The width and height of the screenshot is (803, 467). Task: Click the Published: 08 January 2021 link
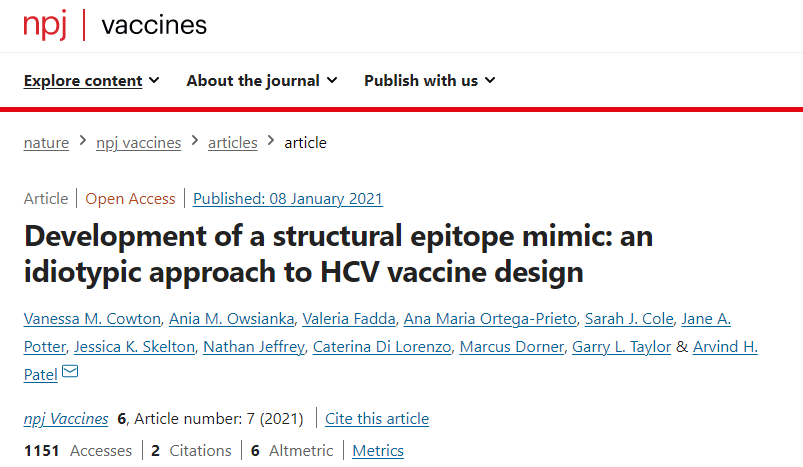click(x=288, y=198)
